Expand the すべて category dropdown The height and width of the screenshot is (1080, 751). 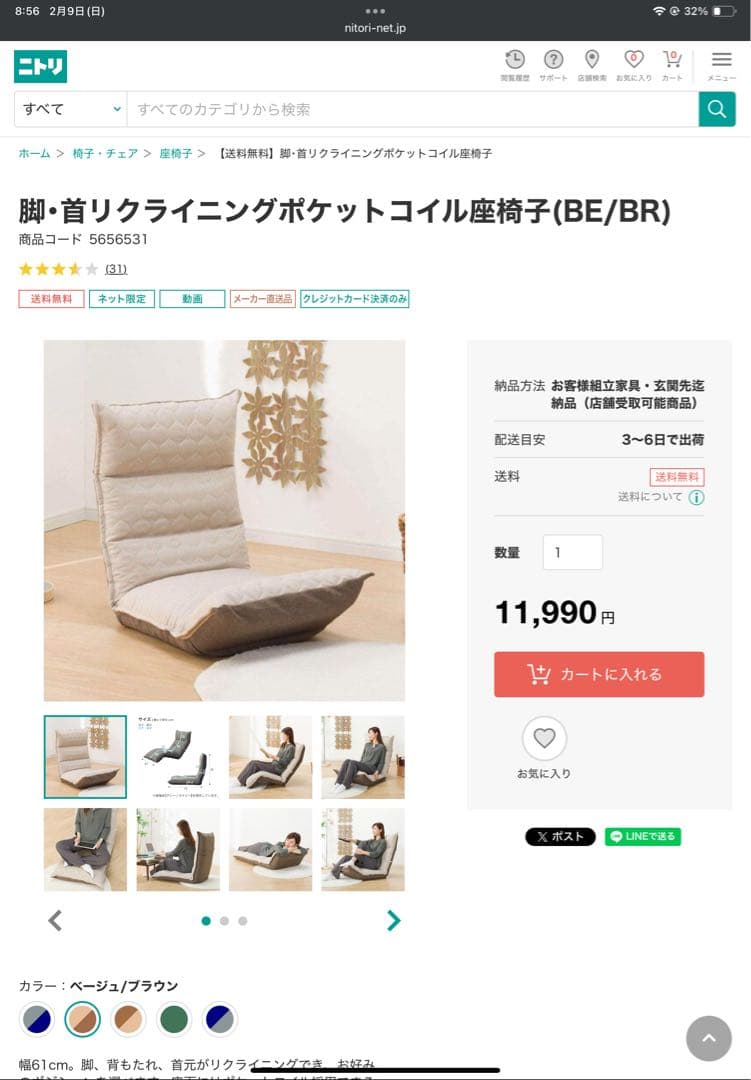tap(70, 109)
